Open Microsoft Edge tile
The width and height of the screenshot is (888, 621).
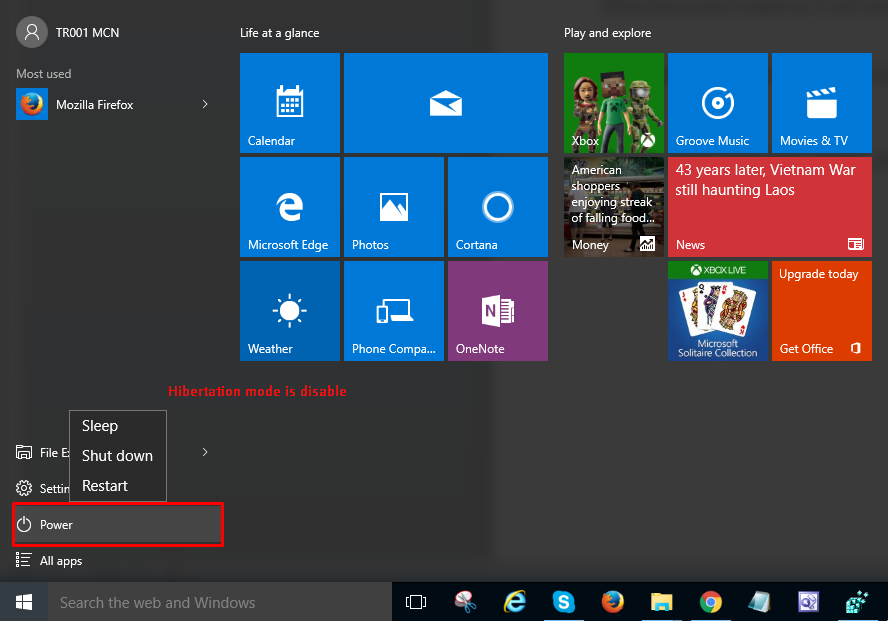290,207
